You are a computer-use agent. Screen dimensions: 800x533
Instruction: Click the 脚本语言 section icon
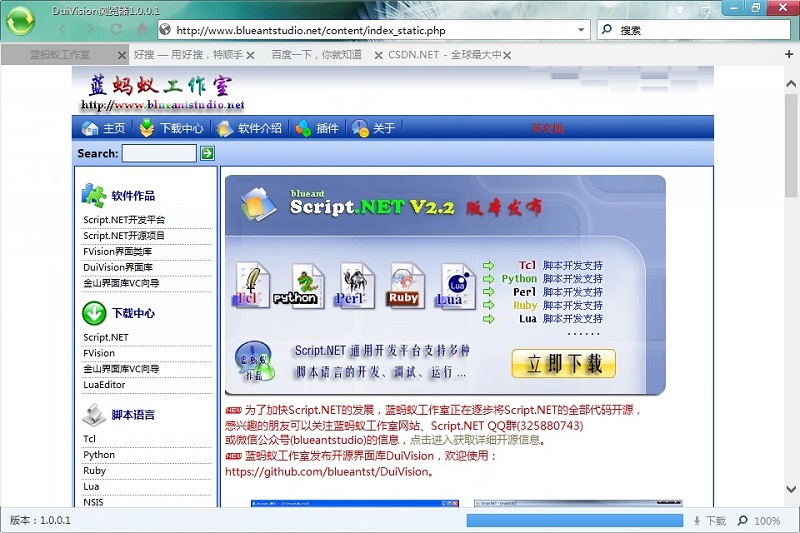coord(94,414)
